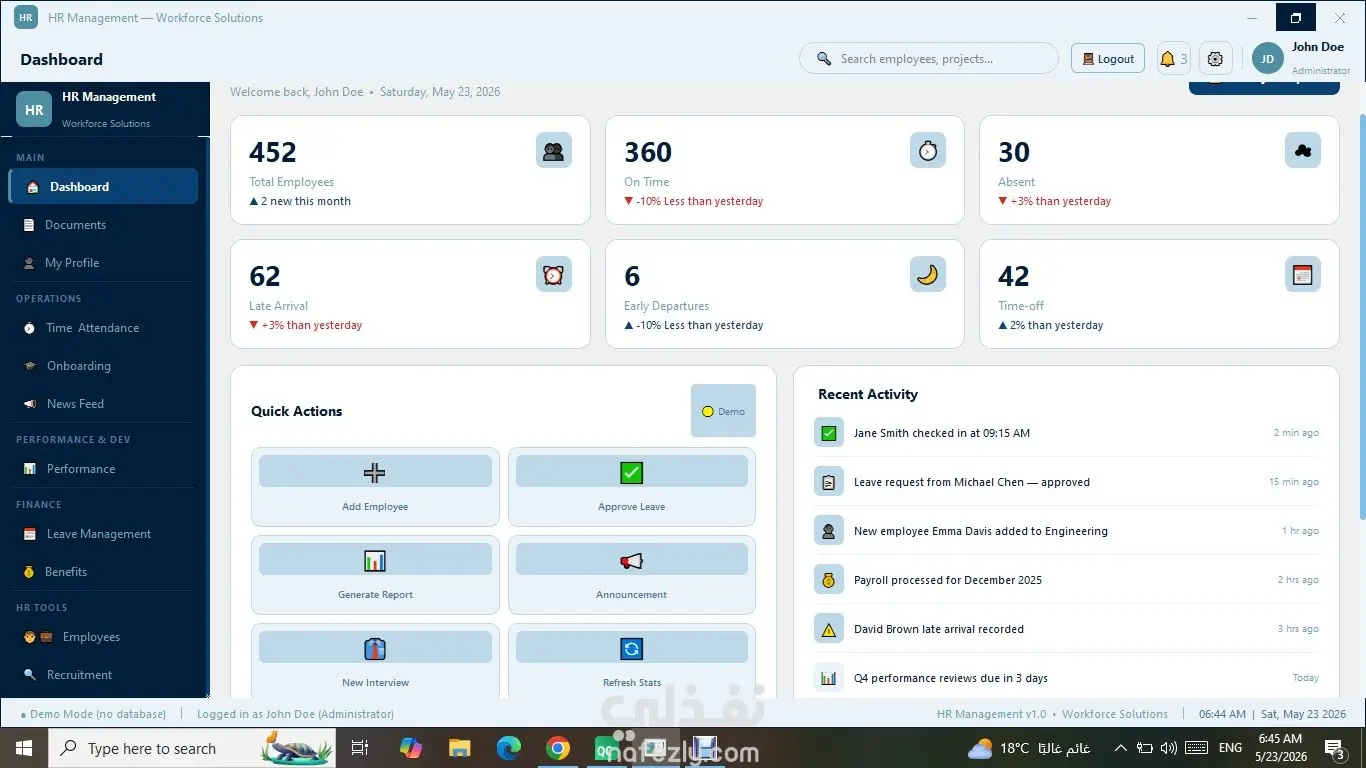Open Recruitment in the sidebar

(x=103, y=675)
